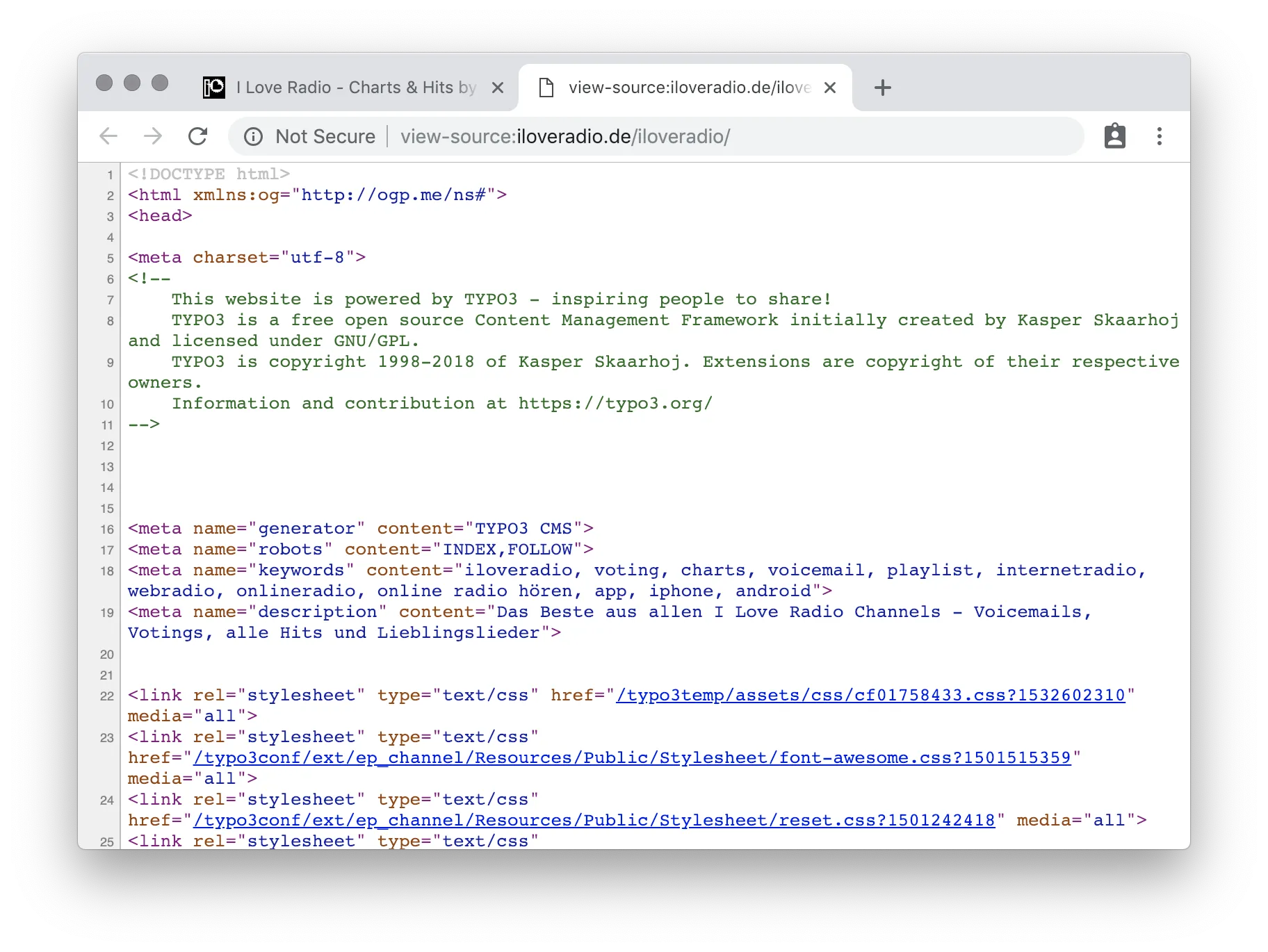The height and width of the screenshot is (952, 1268).
Task: Click the description meta tag line
Action: (x=610, y=622)
